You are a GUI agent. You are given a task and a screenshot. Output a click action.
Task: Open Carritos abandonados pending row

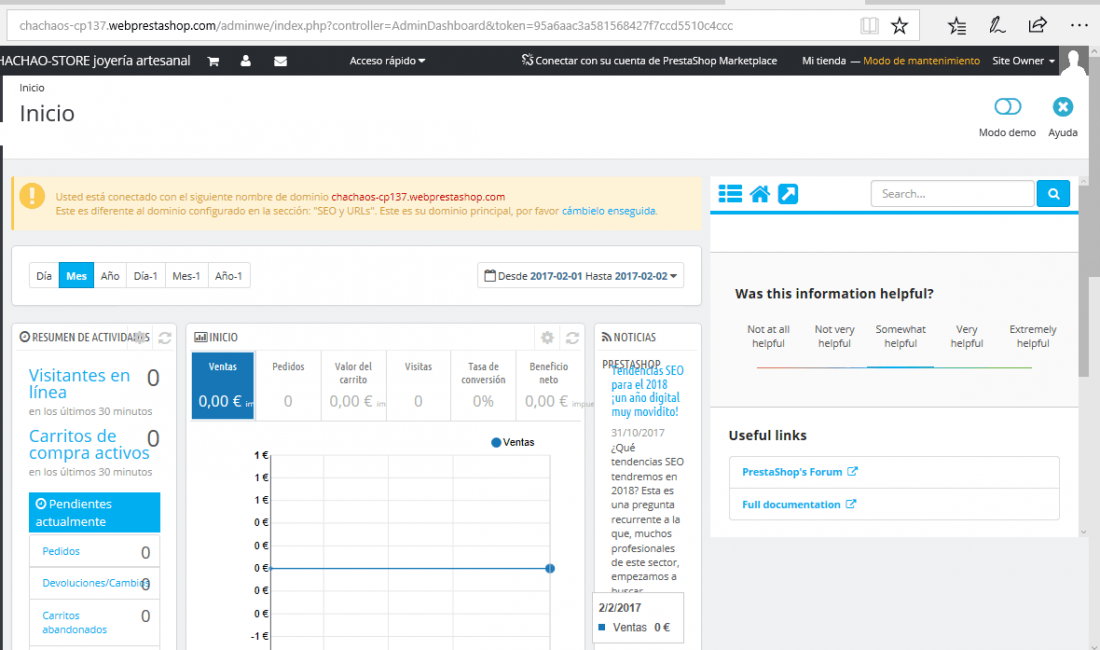pyautogui.click(x=95, y=622)
